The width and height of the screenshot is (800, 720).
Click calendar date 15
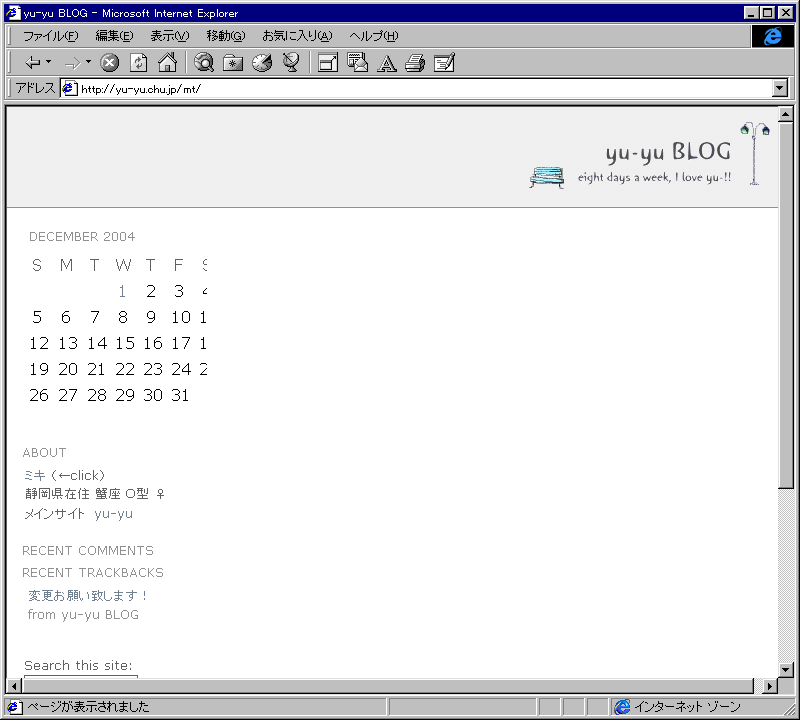pos(124,343)
